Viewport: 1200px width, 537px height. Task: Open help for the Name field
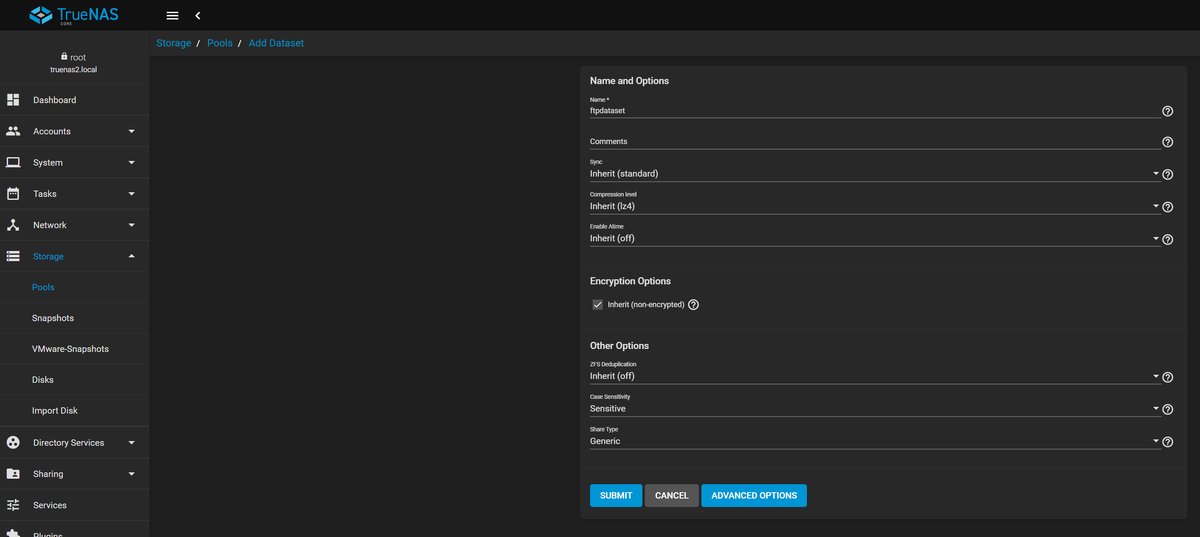(1168, 111)
